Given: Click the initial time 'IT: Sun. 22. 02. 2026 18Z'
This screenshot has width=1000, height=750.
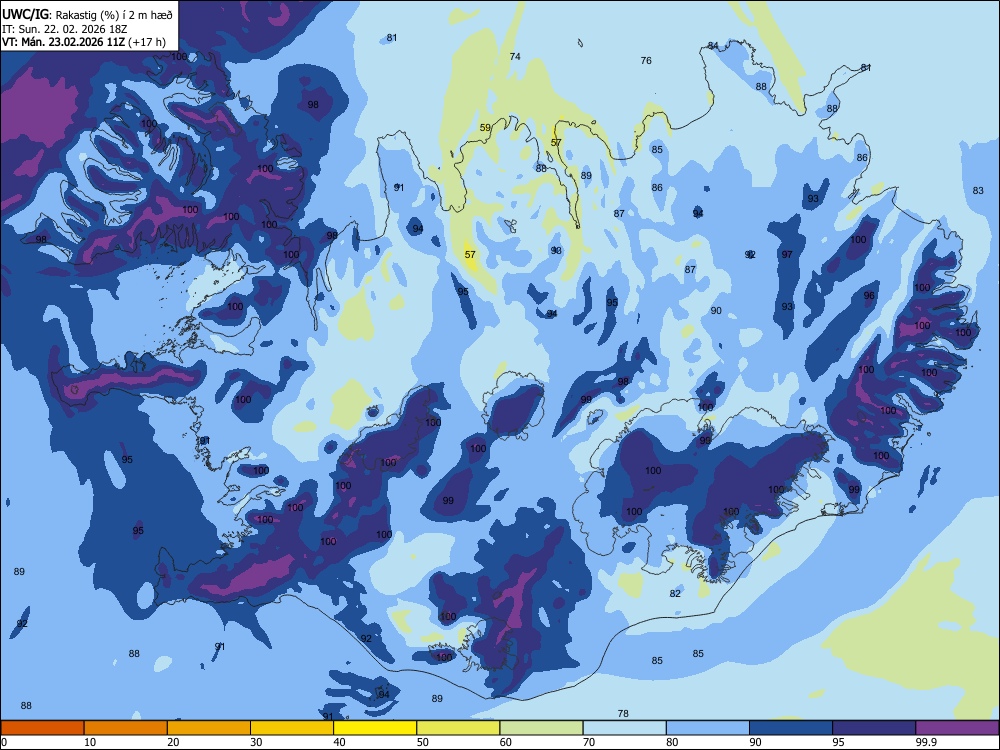Looking at the screenshot, I should click(x=62, y=29).
